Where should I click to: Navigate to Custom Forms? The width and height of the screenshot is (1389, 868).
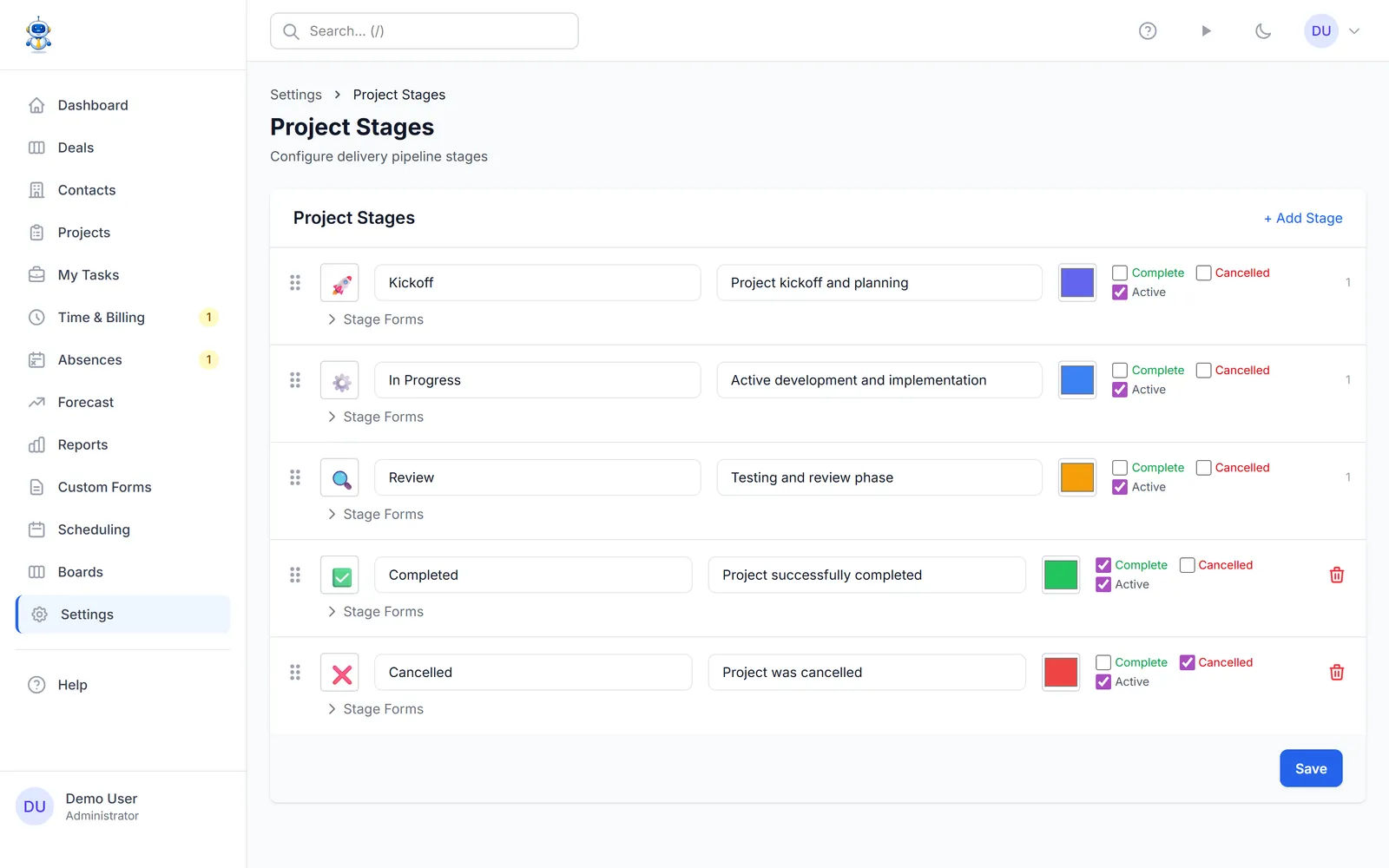[122, 488]
